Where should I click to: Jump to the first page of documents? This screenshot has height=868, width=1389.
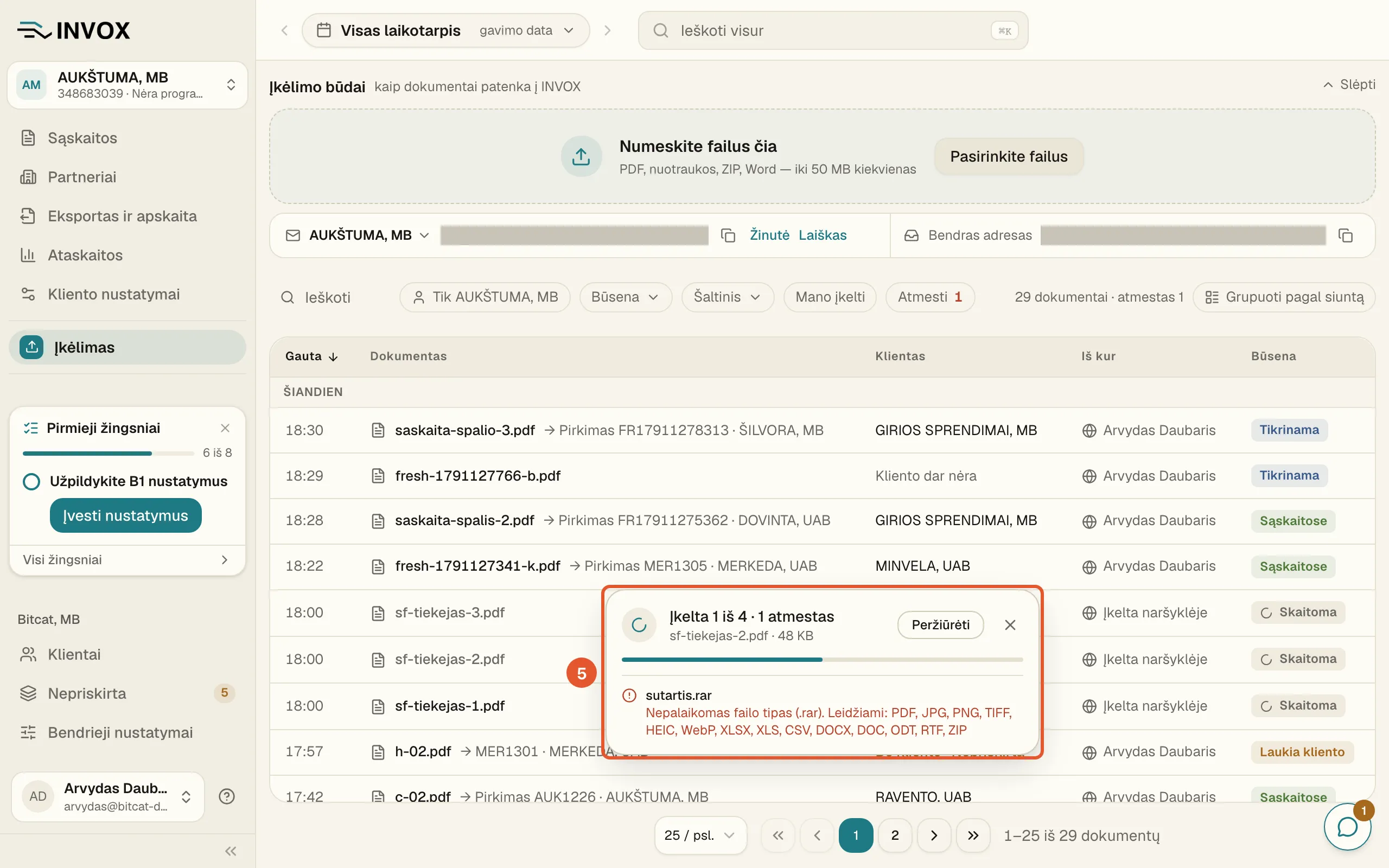(778, 835)
